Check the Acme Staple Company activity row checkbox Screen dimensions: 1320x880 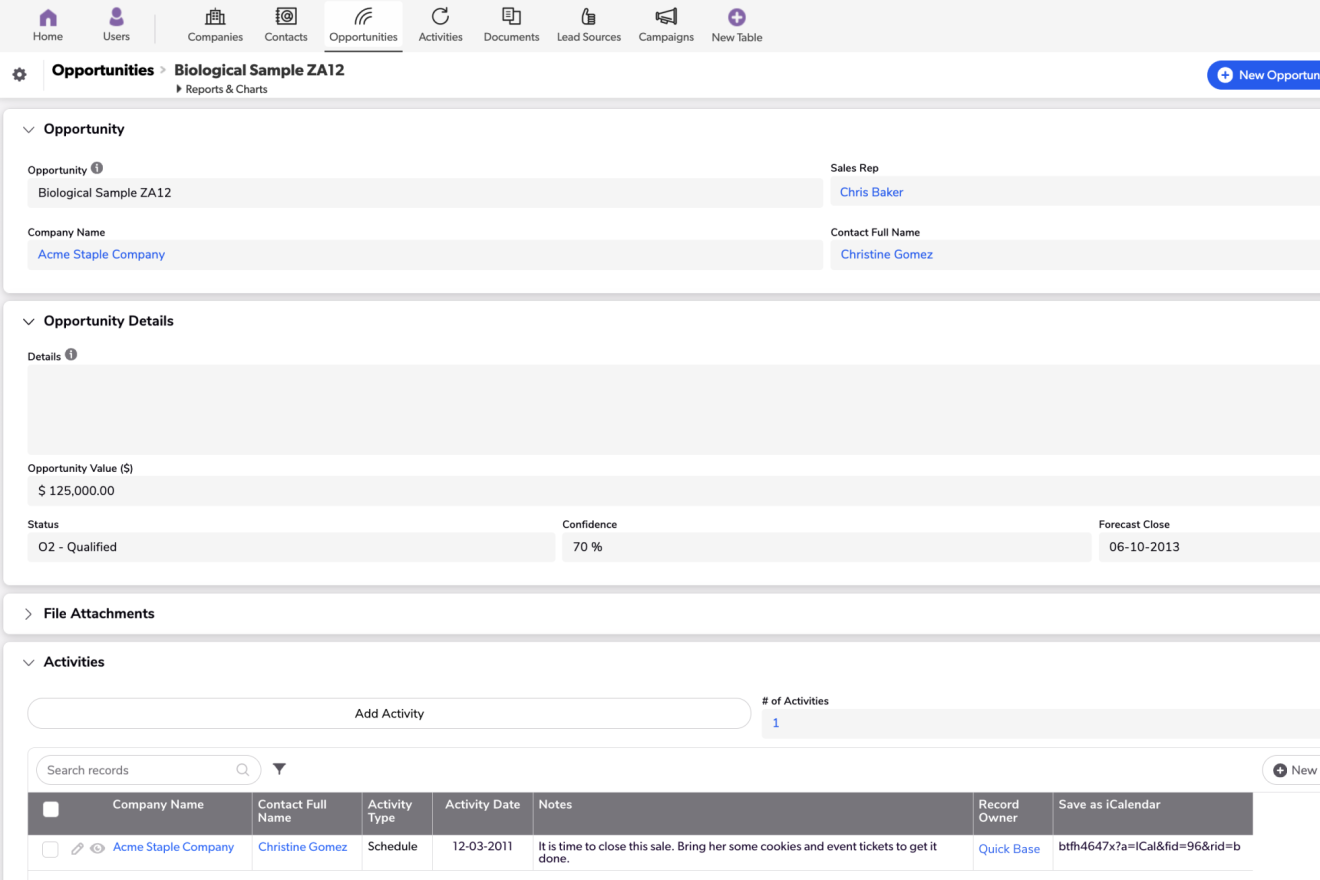(x=50, y=849)
